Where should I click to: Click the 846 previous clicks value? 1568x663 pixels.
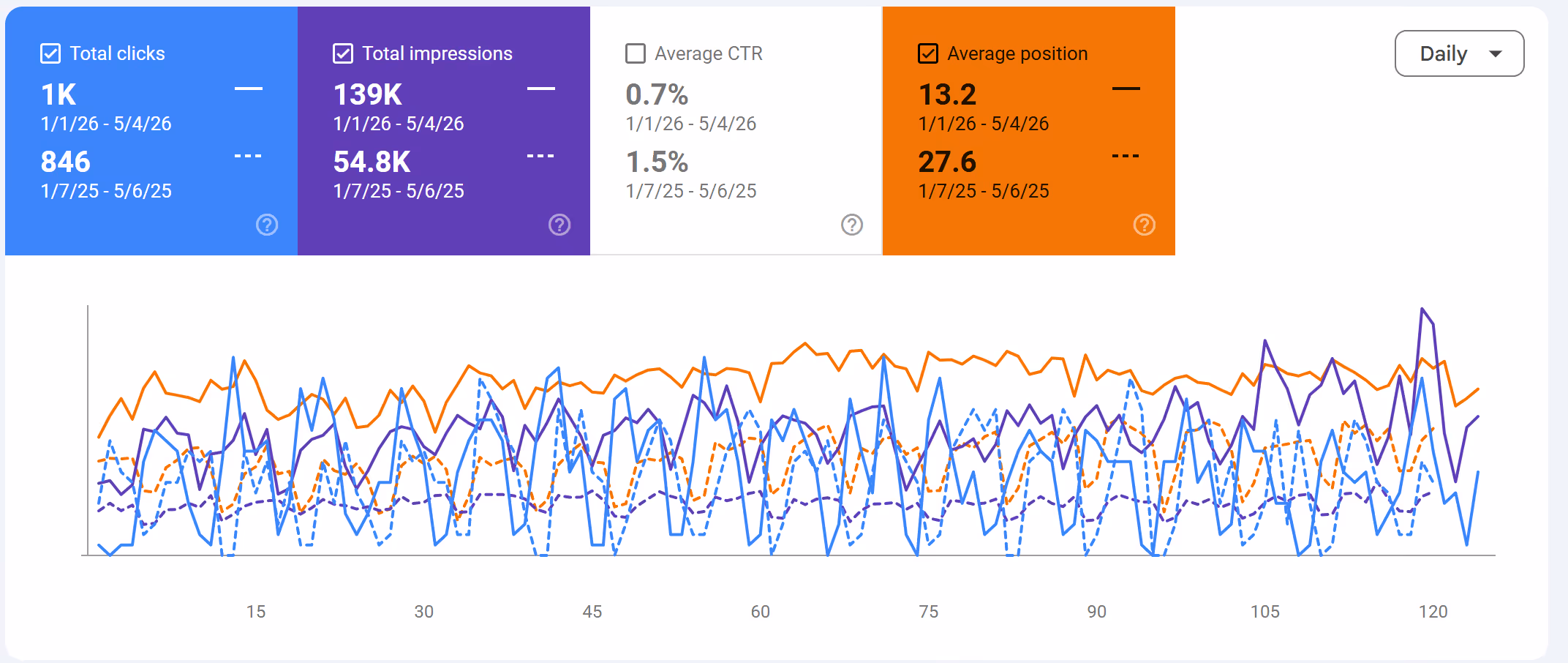[x=66, y=162]
